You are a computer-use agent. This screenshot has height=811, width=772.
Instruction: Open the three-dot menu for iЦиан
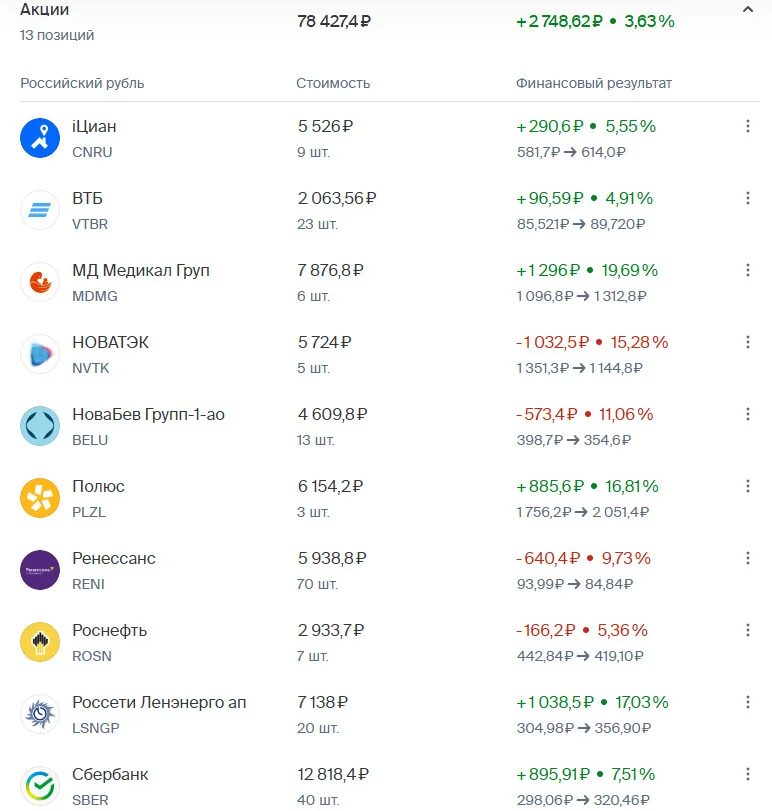click(x=748, y=126)
